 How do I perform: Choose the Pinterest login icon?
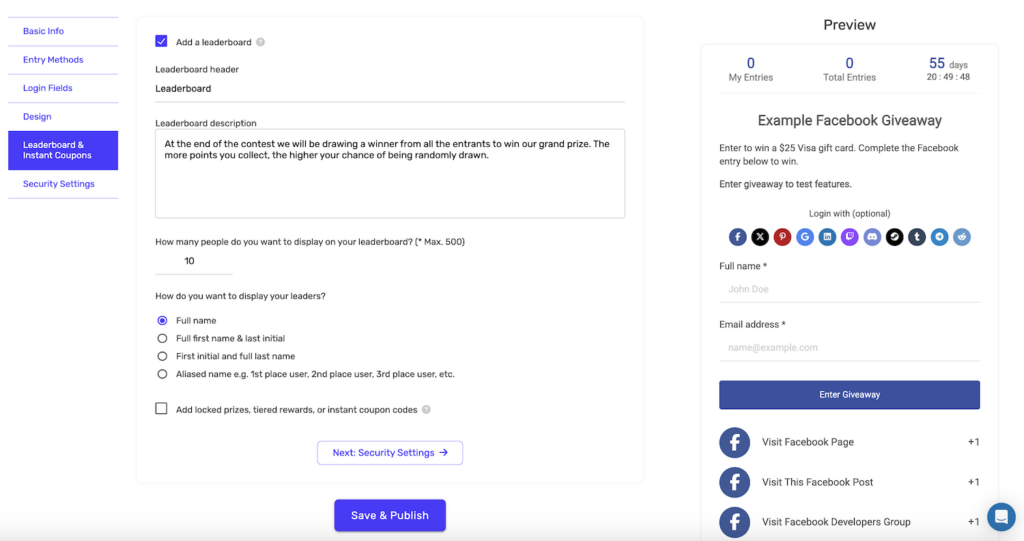coord(783,237)
